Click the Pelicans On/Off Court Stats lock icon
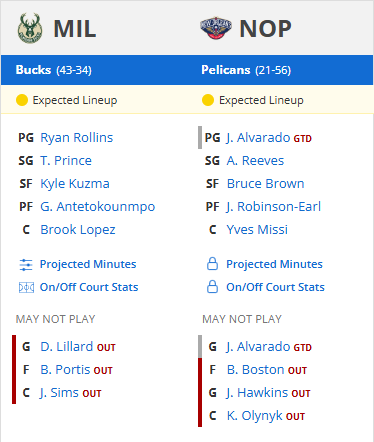This screenshot has height=442, width=374. [212, 287]
